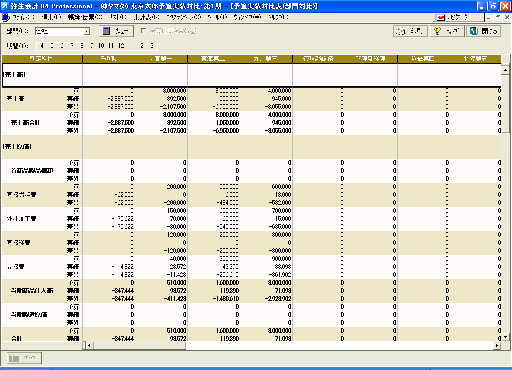Viewport: 512px width, 370px height.
Task: Click the application icon in the title bar
Action: coord(5,6)
